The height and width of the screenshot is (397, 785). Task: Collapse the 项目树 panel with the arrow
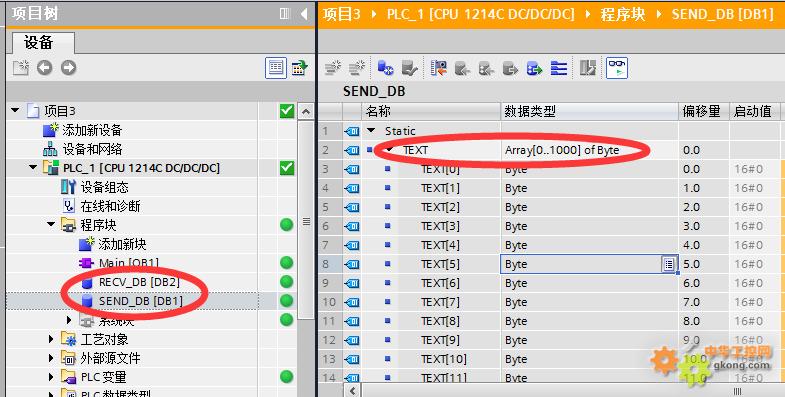[x=303, y=14]
